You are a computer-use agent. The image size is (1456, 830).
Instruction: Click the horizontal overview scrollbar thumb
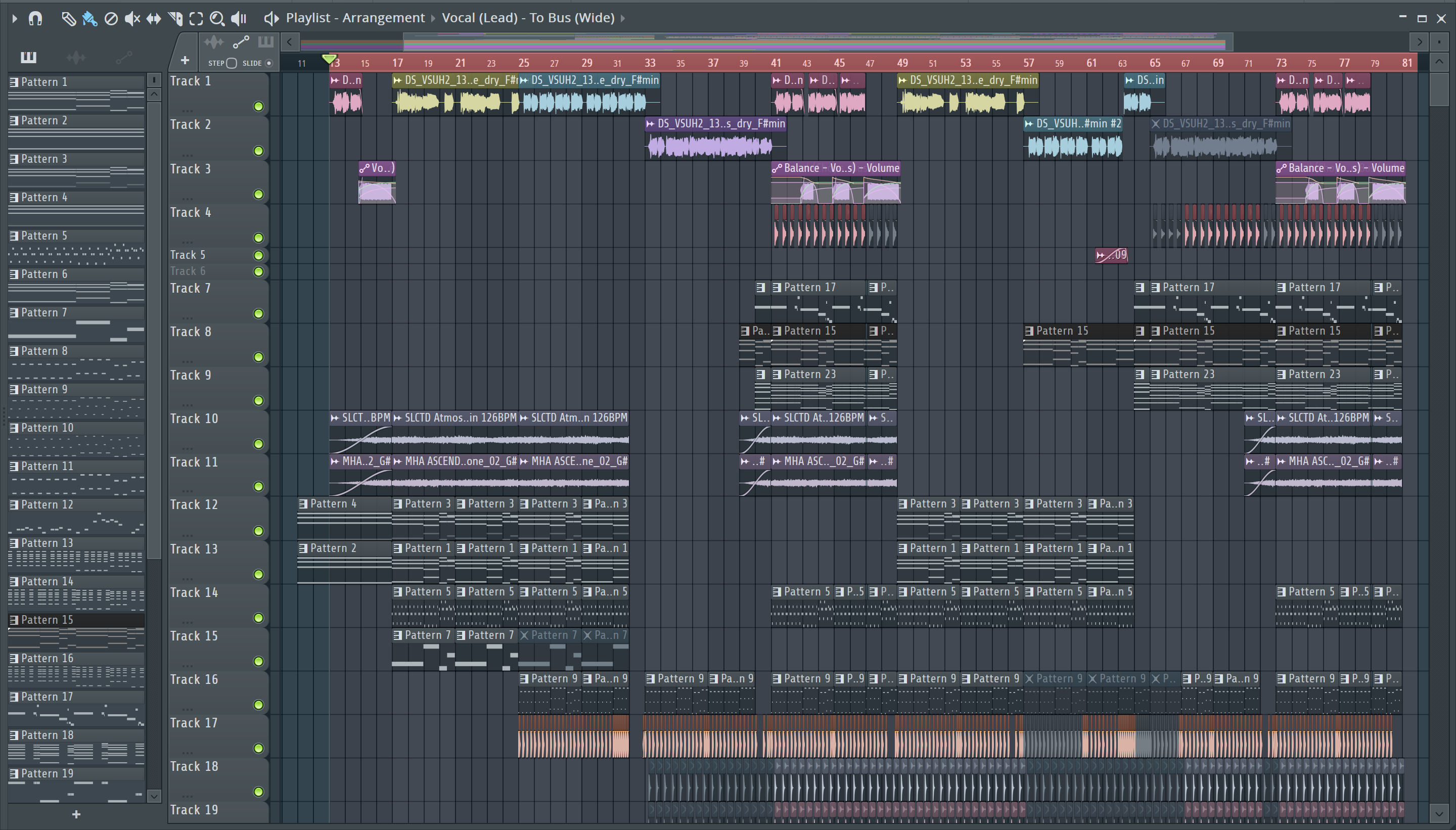[x=818, y=41]
